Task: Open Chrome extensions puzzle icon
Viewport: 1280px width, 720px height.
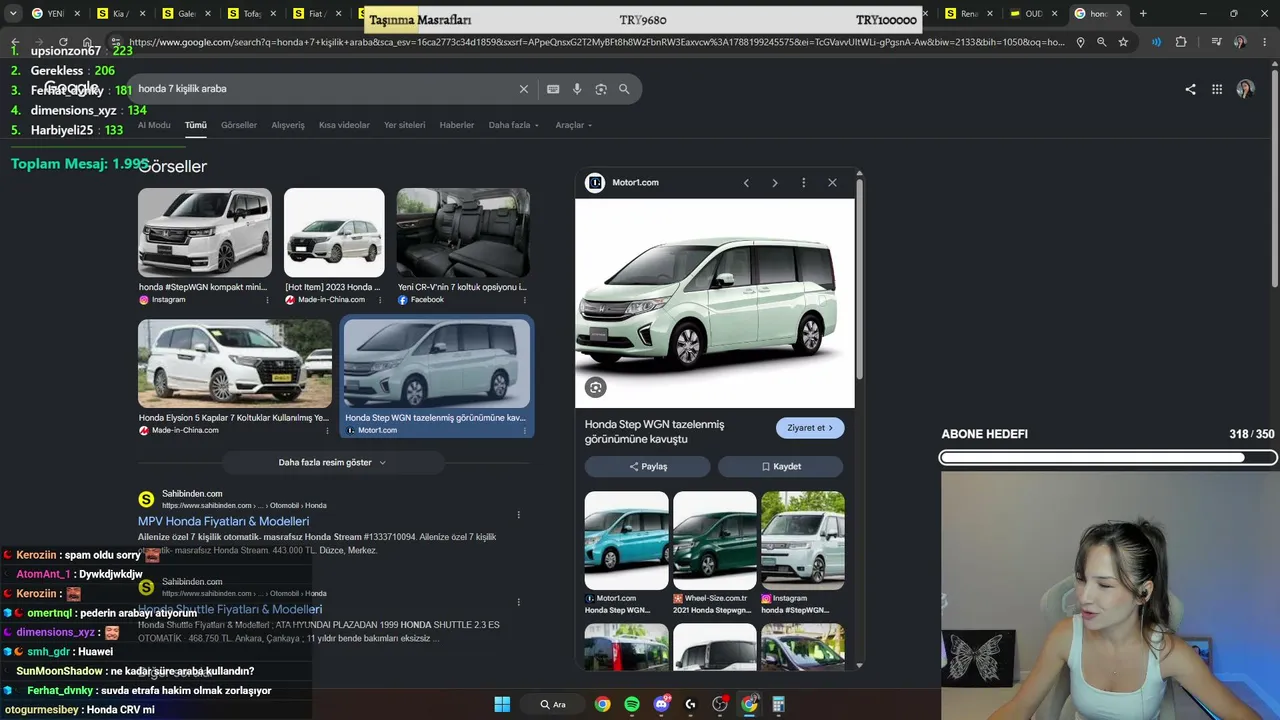Action: [1181, 42]
